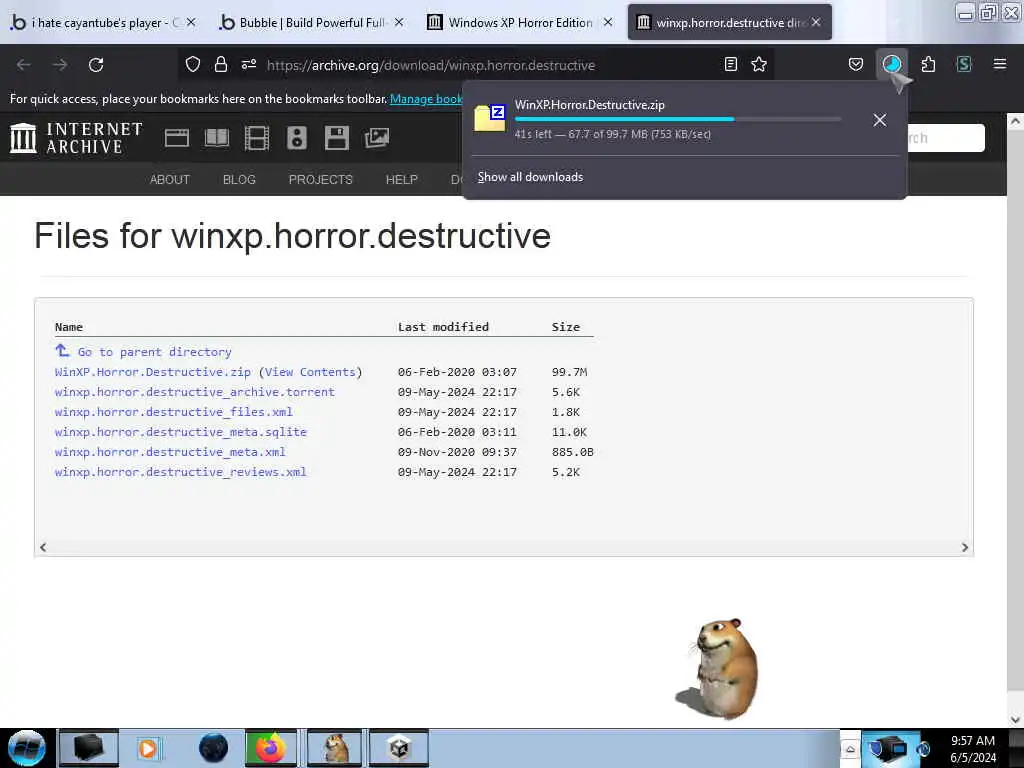Open the Images icon
This screenshot has width=1024, height=768.
[x=377, y=138]
